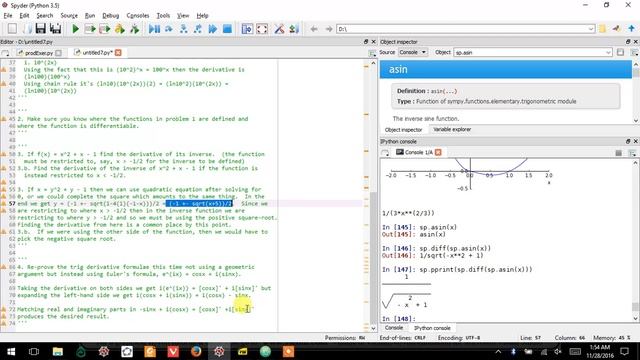
Task: Set working directory to the current file's folder
Action: pyautogui.click(x=617, y=29)
